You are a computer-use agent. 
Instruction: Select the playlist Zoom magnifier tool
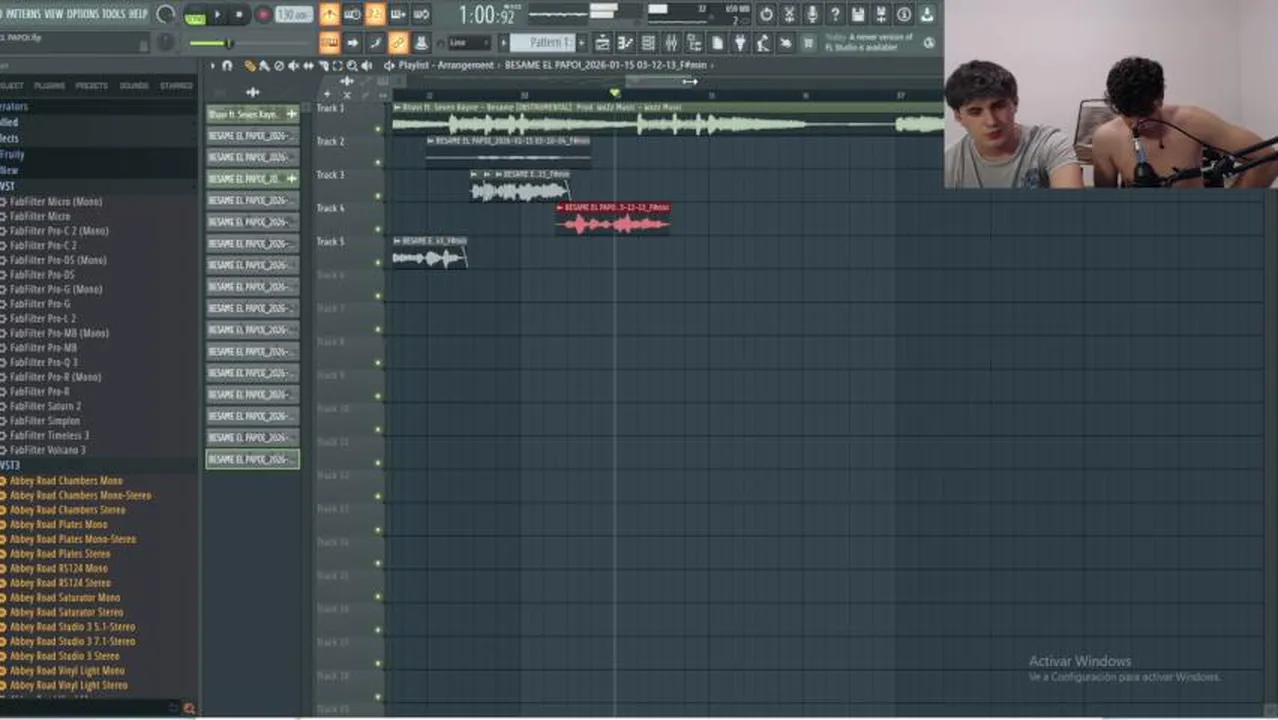coord(351,66)
